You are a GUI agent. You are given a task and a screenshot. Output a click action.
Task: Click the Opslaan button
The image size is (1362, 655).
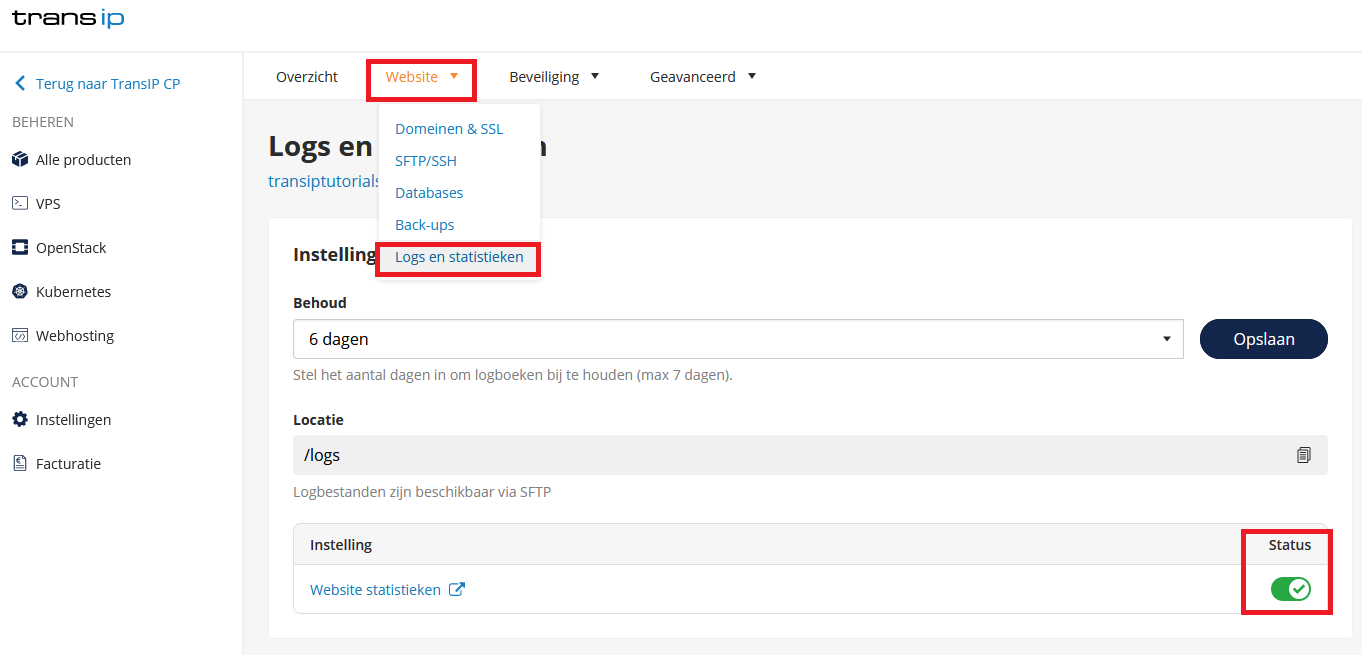1264,339
